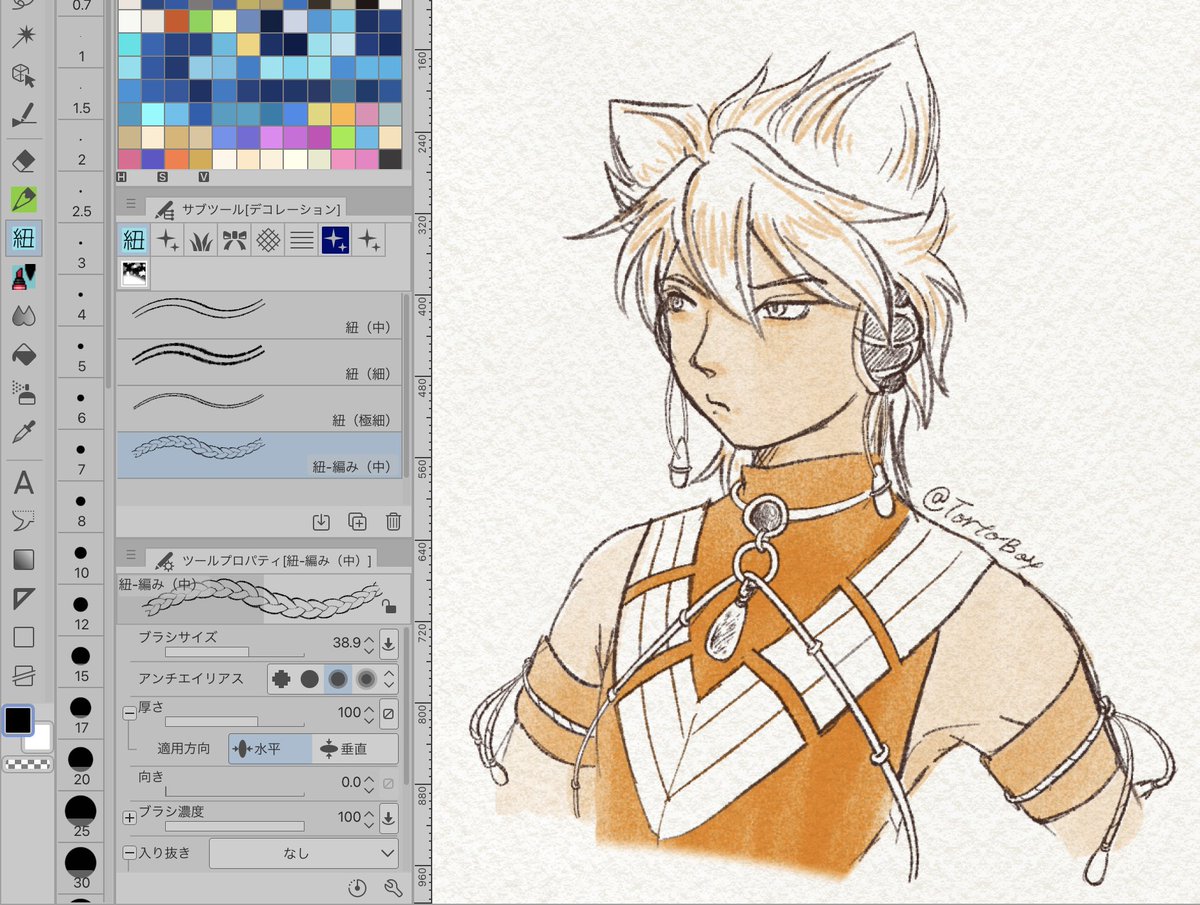Open sub tool detail wrench icon

[x=392, y=887]
